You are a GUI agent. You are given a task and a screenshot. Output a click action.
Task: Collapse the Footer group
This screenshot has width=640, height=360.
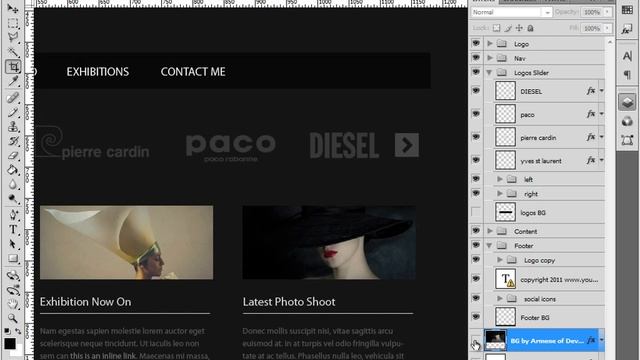[489, 246]
